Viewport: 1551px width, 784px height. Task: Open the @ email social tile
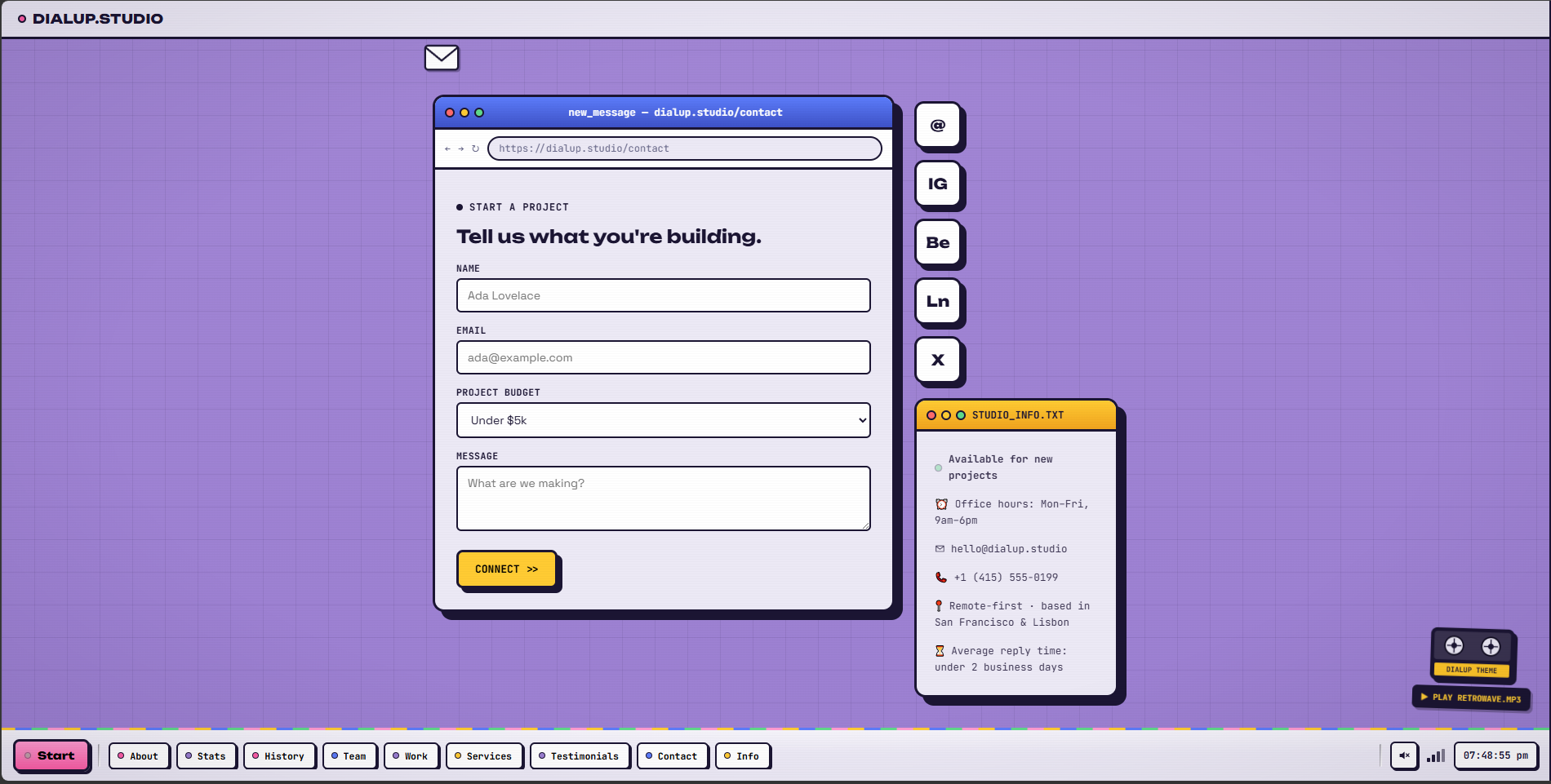click(938, 125)
